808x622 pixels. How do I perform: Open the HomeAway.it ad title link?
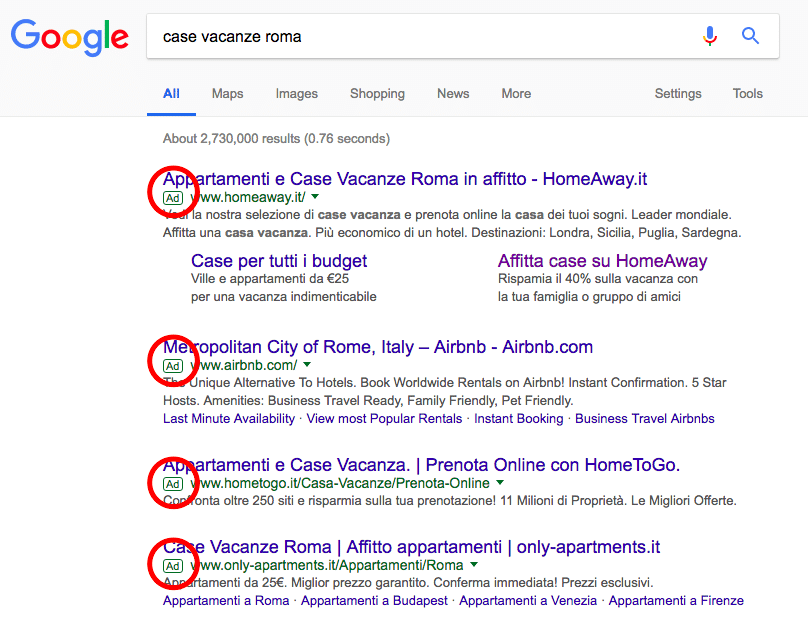pyautogui.click(x=405, y=179)
